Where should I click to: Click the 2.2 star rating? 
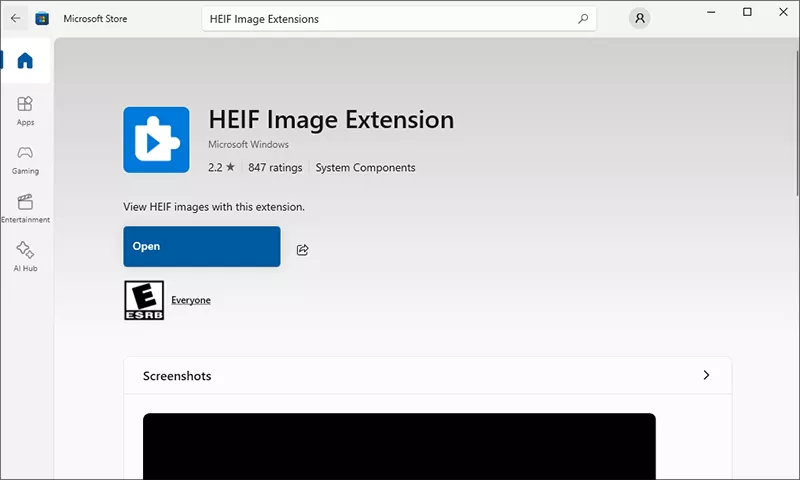tap(221, 167)
